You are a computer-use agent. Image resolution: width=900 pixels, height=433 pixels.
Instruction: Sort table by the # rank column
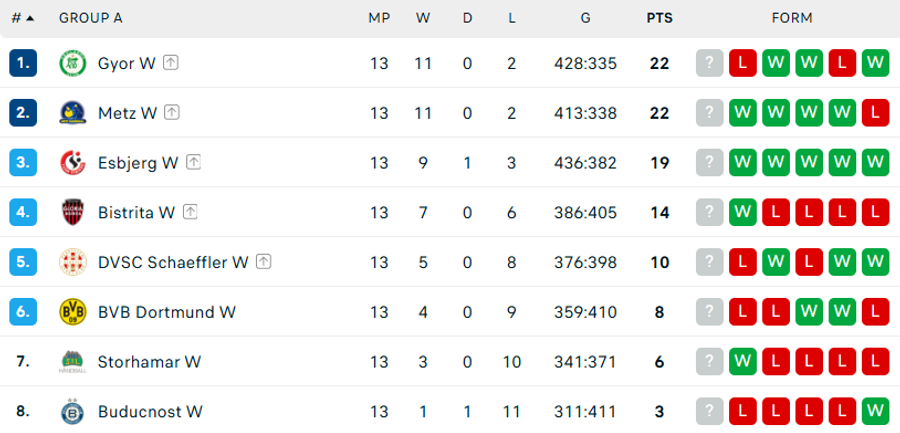click(x=22, y=18)
